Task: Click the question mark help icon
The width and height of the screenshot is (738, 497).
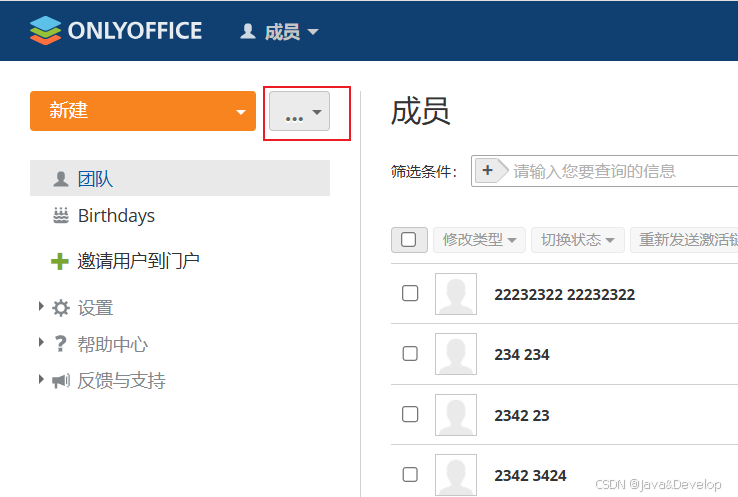Action: (x=60, y=344)
